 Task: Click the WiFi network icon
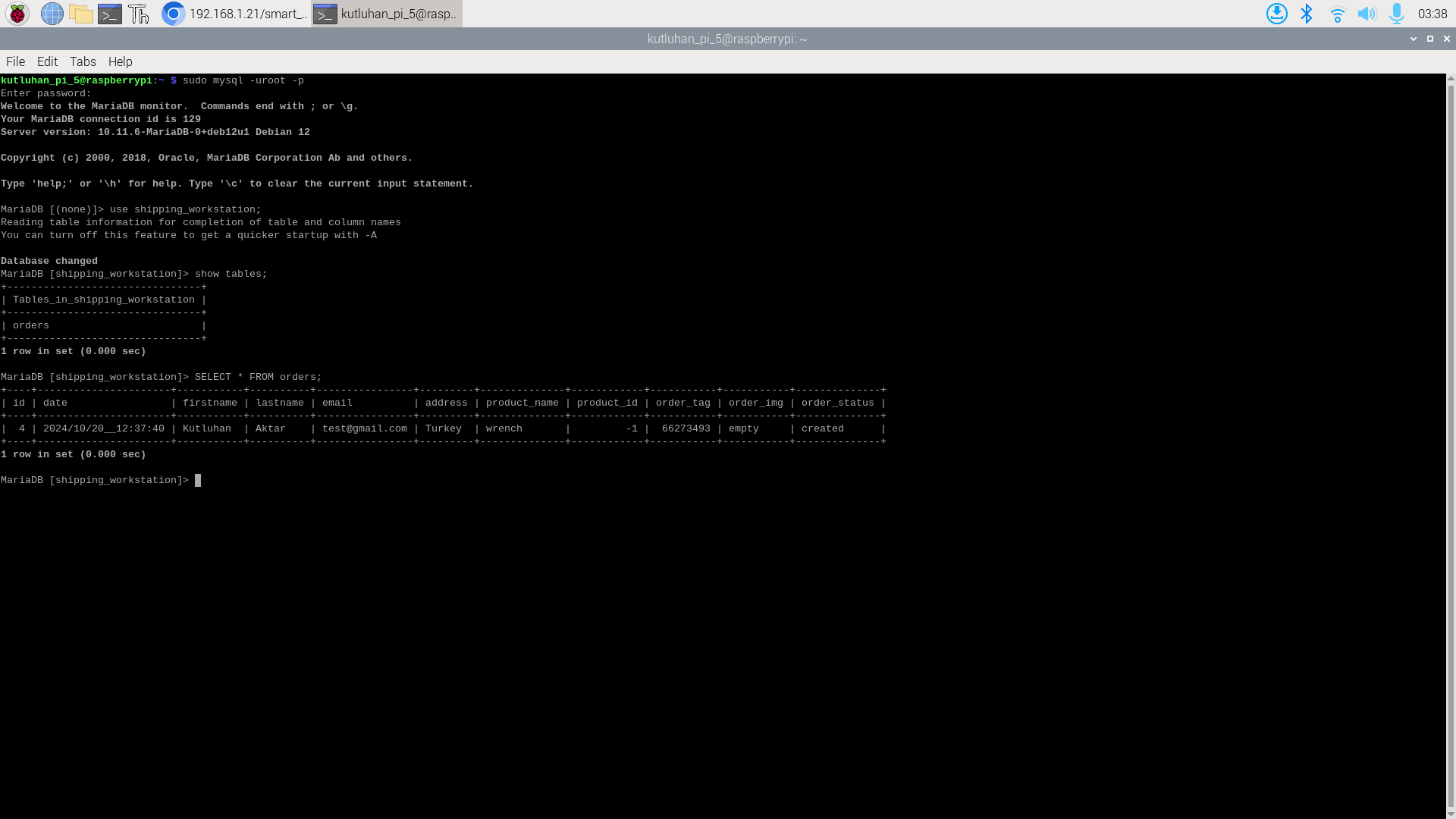[x=1337, y=13]
